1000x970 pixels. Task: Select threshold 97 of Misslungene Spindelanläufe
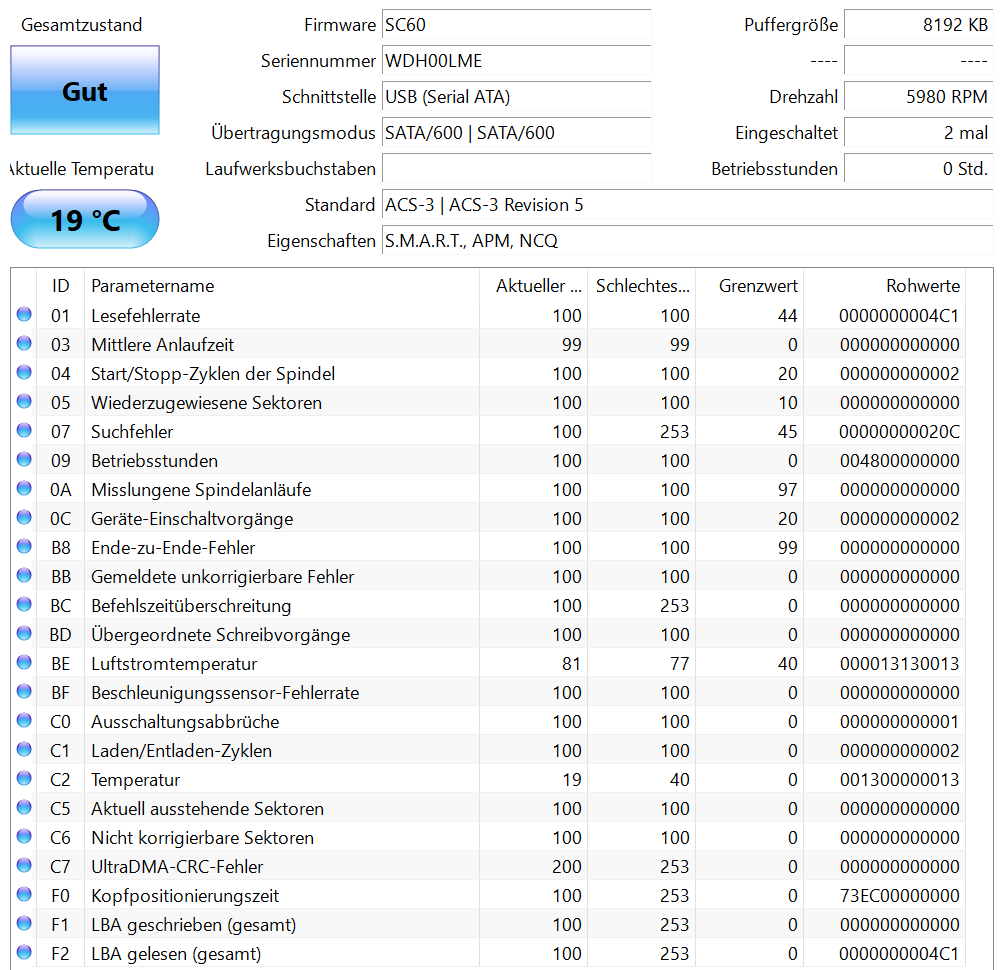[787, 490]
